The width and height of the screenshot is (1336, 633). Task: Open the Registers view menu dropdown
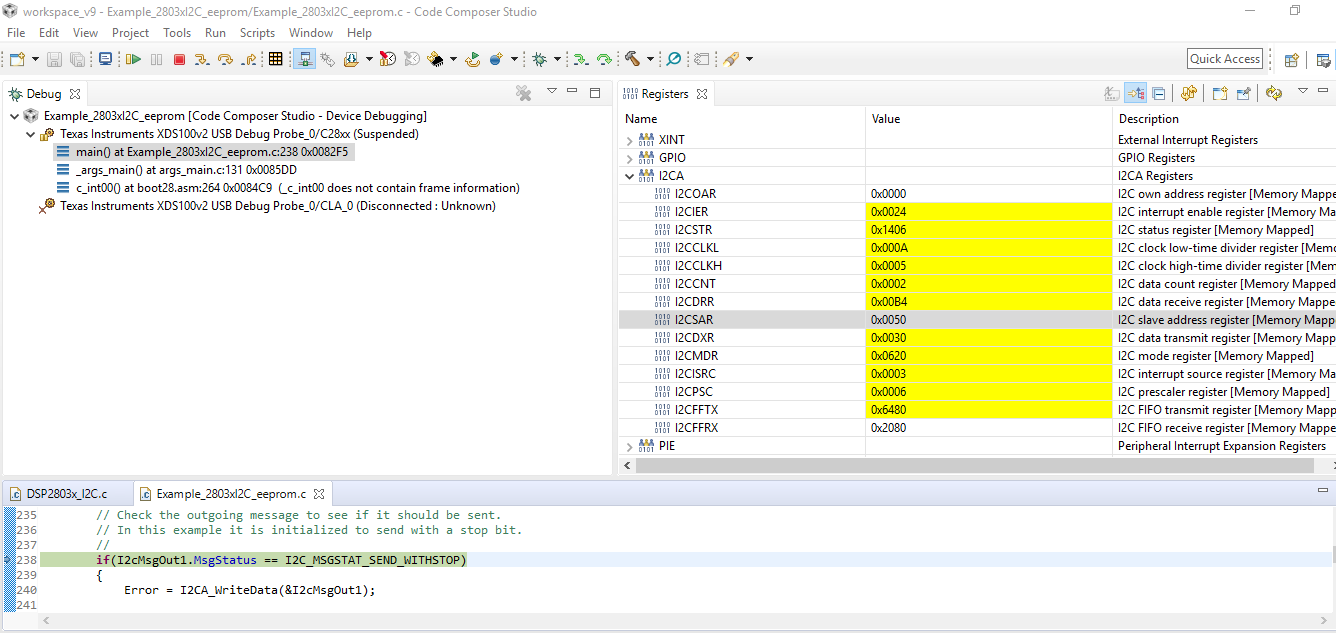click(1302, 92)
